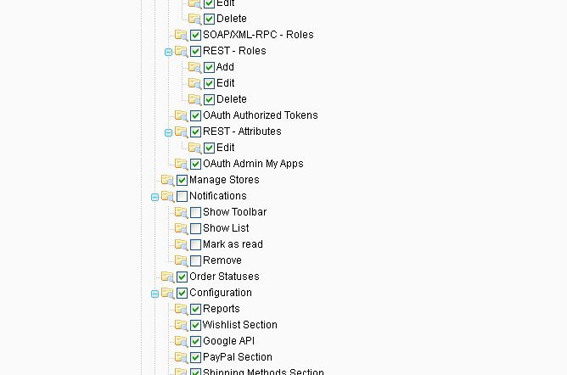Select the OAuth Authorized Tokens label
567x375 pixels.
(260, 115)
